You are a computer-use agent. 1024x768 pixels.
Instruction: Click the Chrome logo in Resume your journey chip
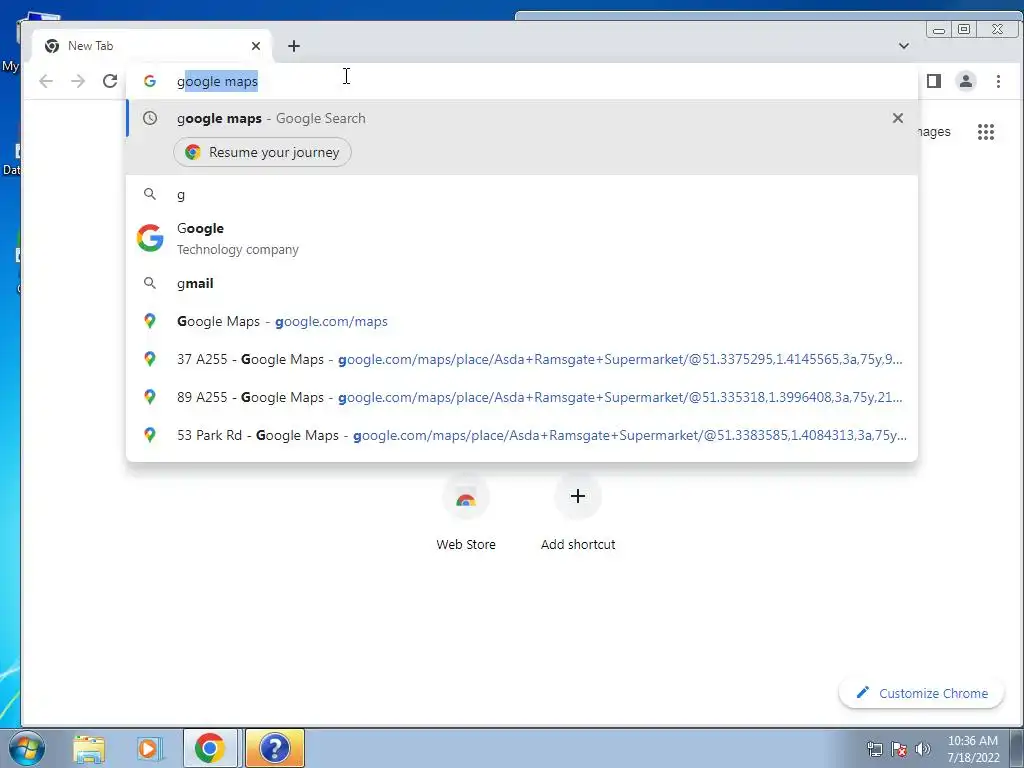(193, 152)
